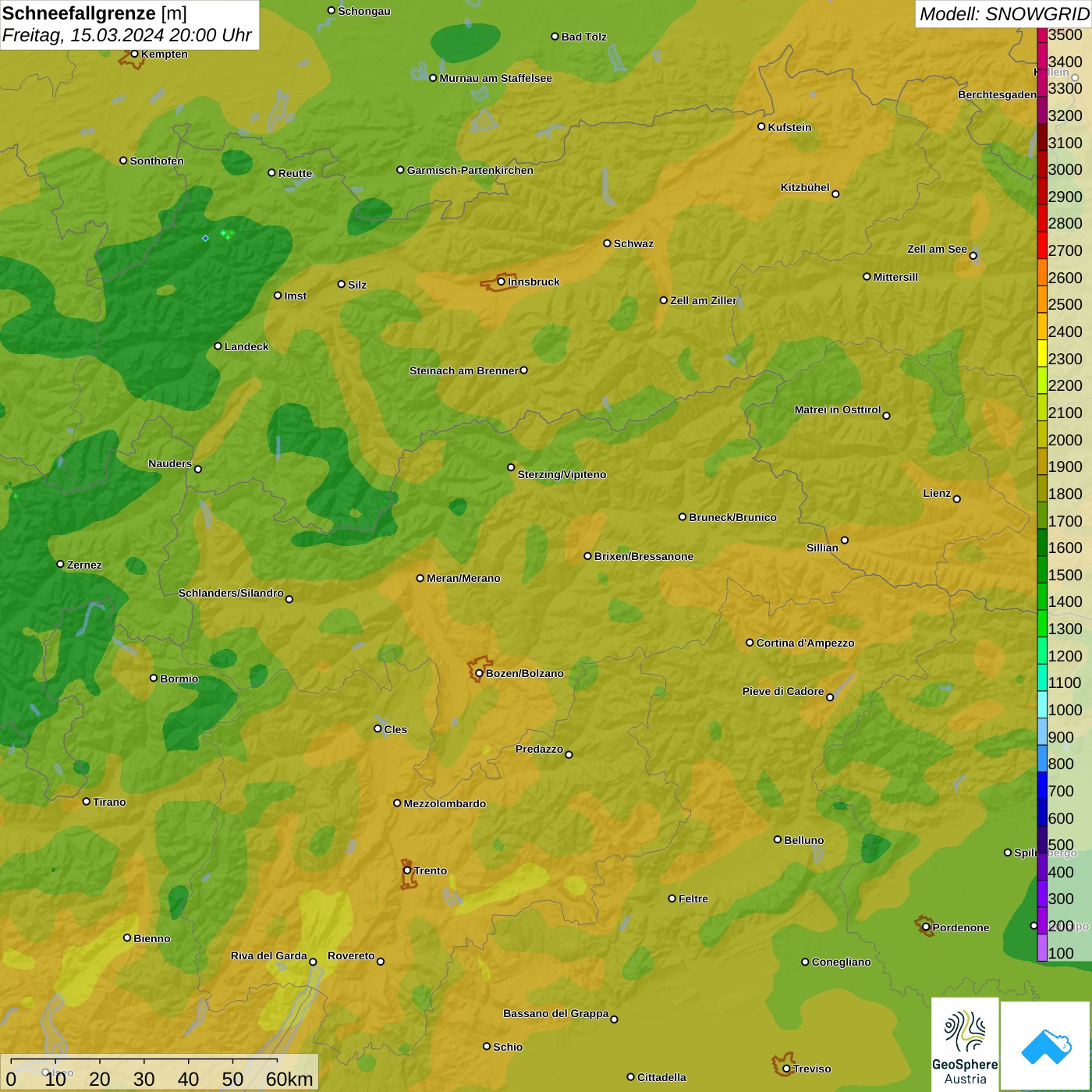Image resolution: width=1092 pixels, height=1092 pixels.
Task: Click the blue cloud house logo
Action: click(x=1046, y=1046)
